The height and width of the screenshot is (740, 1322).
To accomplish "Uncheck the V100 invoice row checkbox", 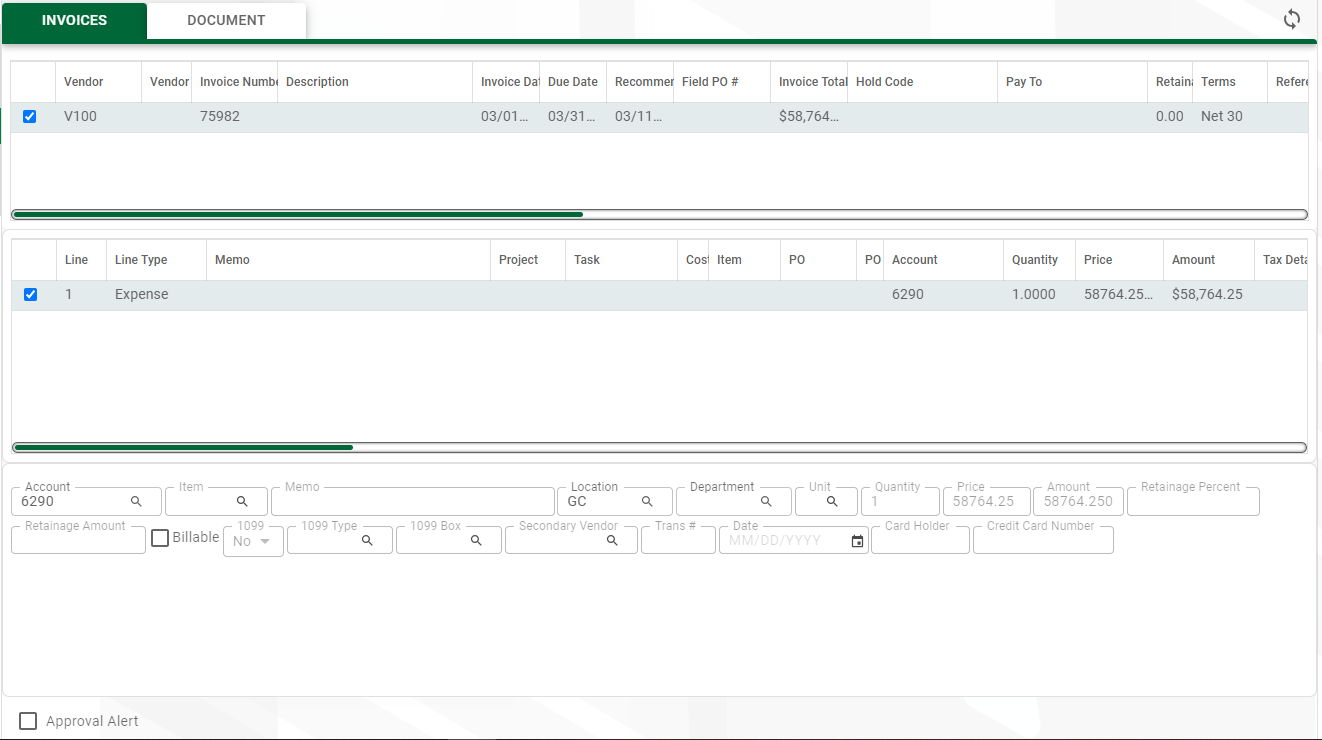I will 29,116.
